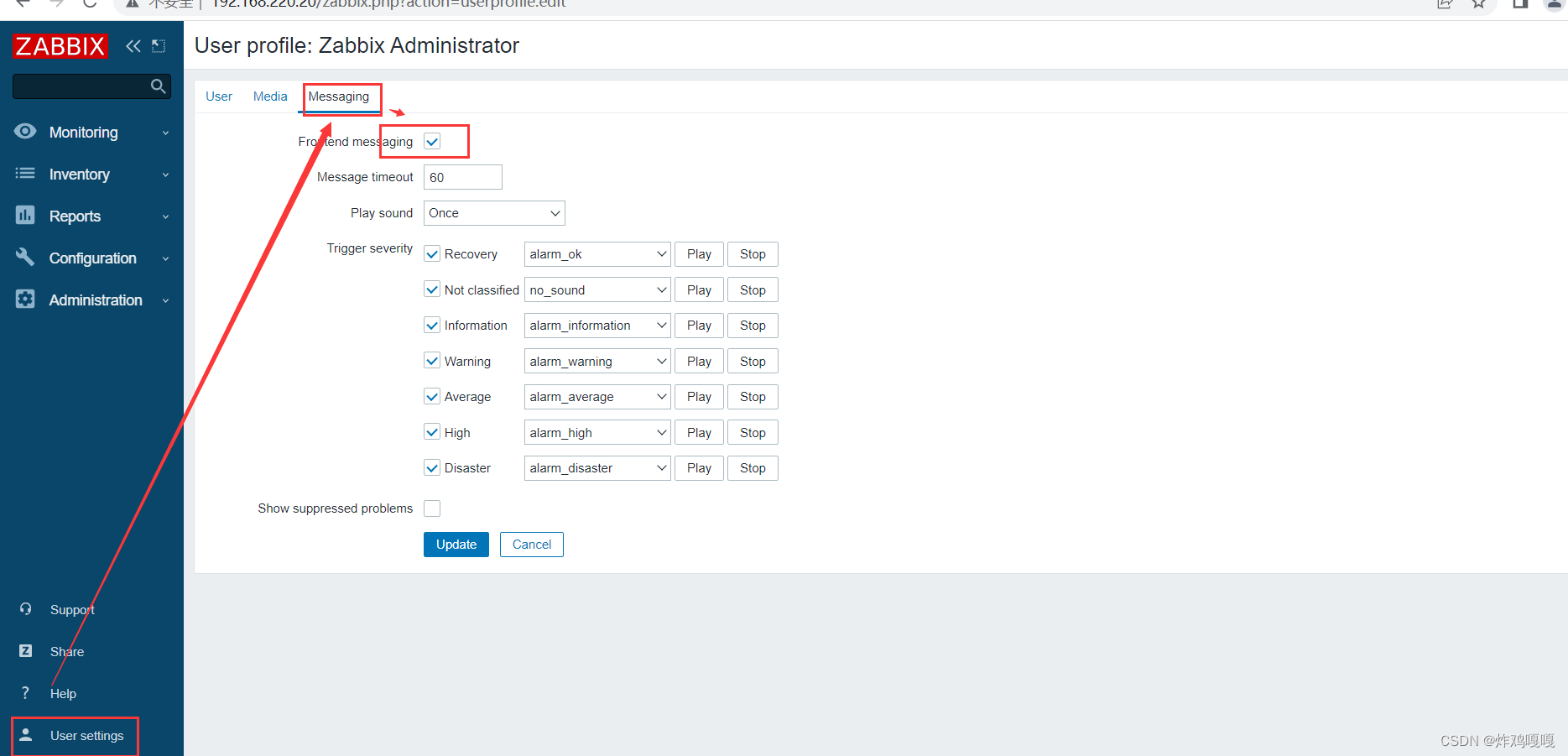The width and height of the screenshot is (1568, 756).
Task: Toggle the Information severity checkbox
Action: tap(432, 326)
